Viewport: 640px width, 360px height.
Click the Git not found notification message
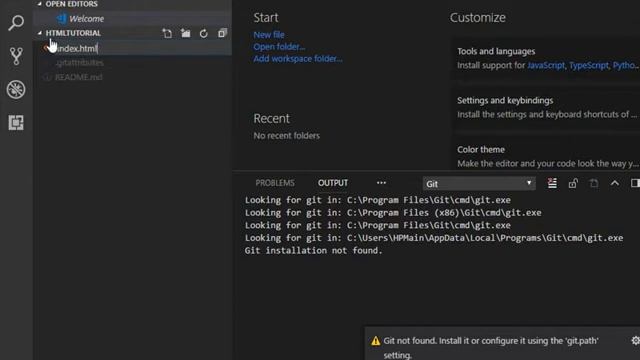coord(491,348)
